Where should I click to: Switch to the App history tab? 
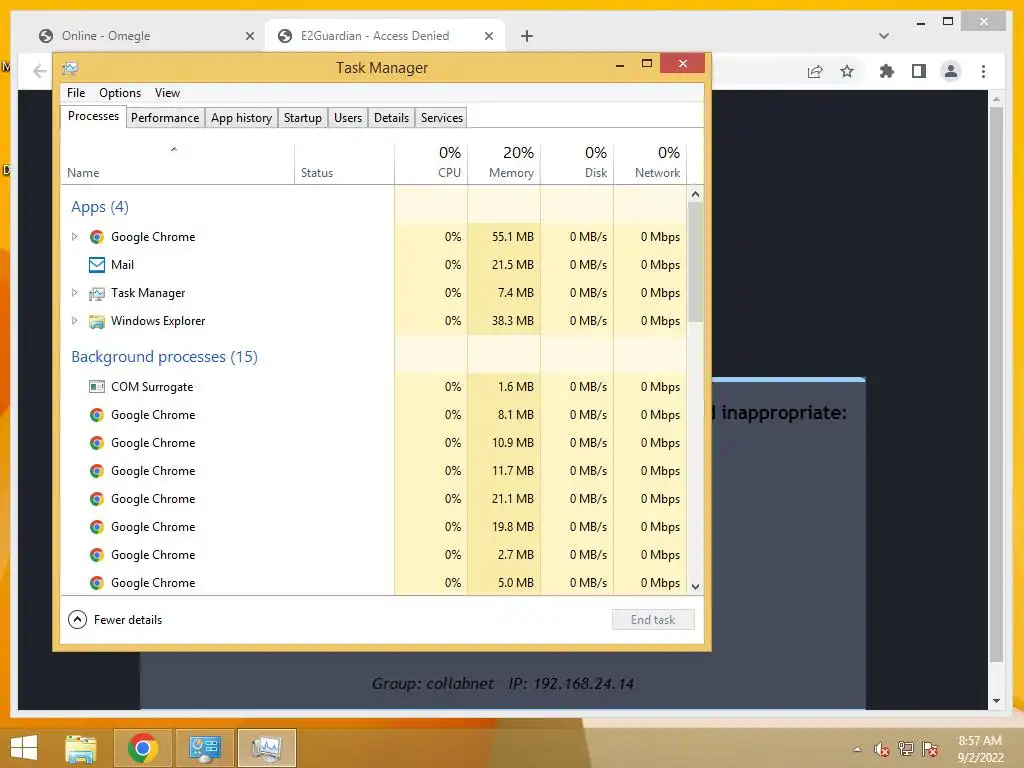point(241,118)
